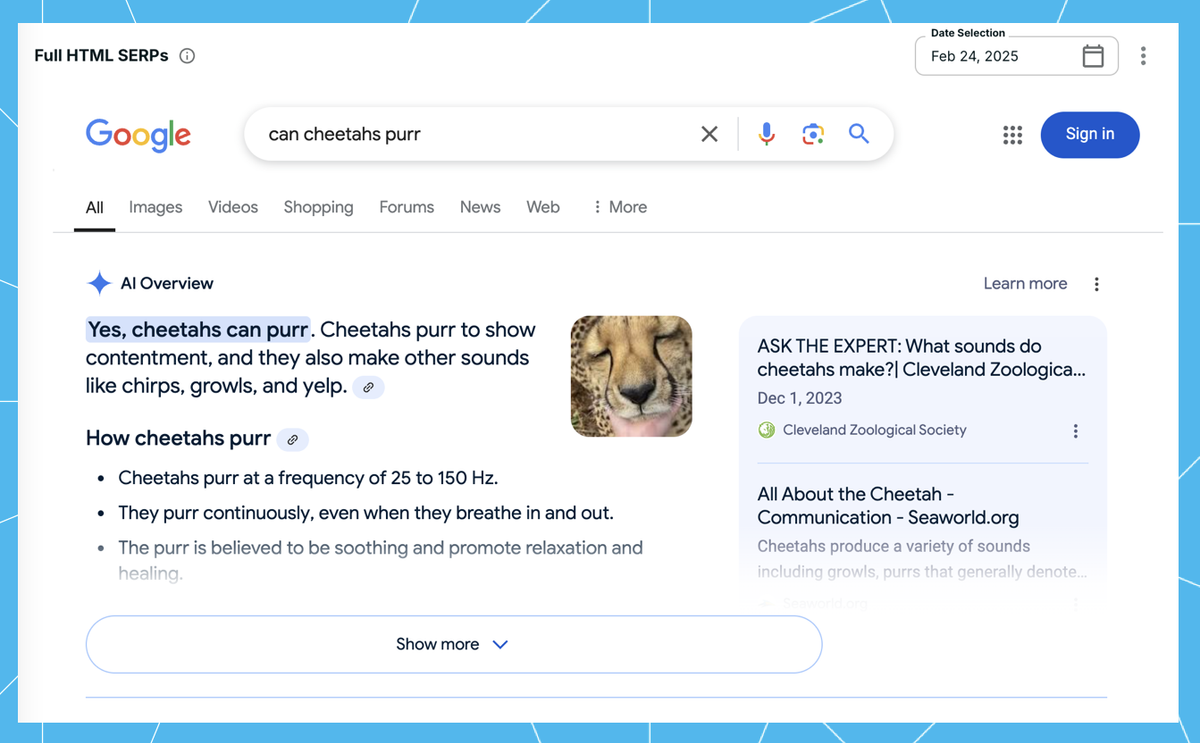Click the info icon beside Full HTML SERPs

click(187, 56)
